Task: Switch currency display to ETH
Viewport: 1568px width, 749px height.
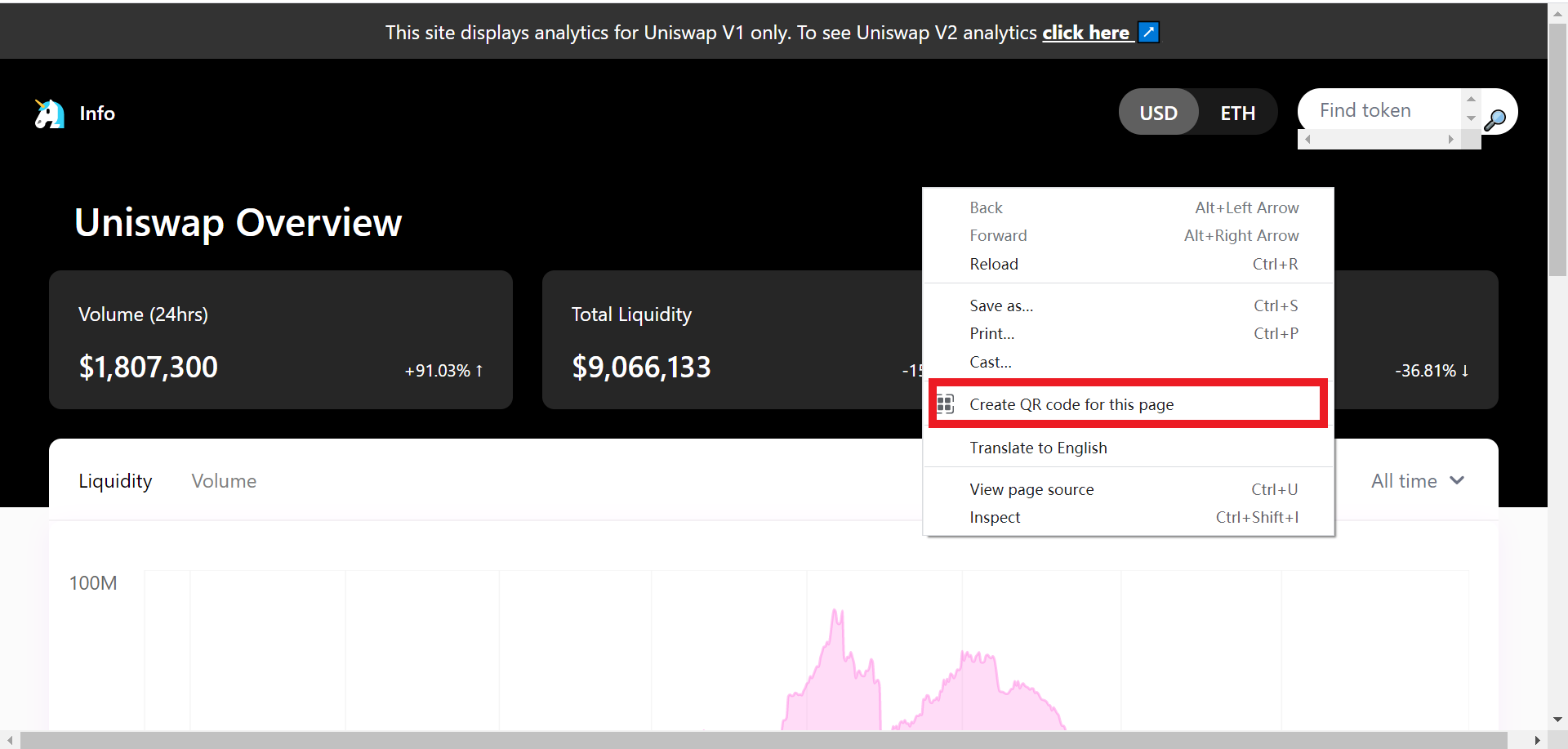Action: click(x=1237, y=113)
